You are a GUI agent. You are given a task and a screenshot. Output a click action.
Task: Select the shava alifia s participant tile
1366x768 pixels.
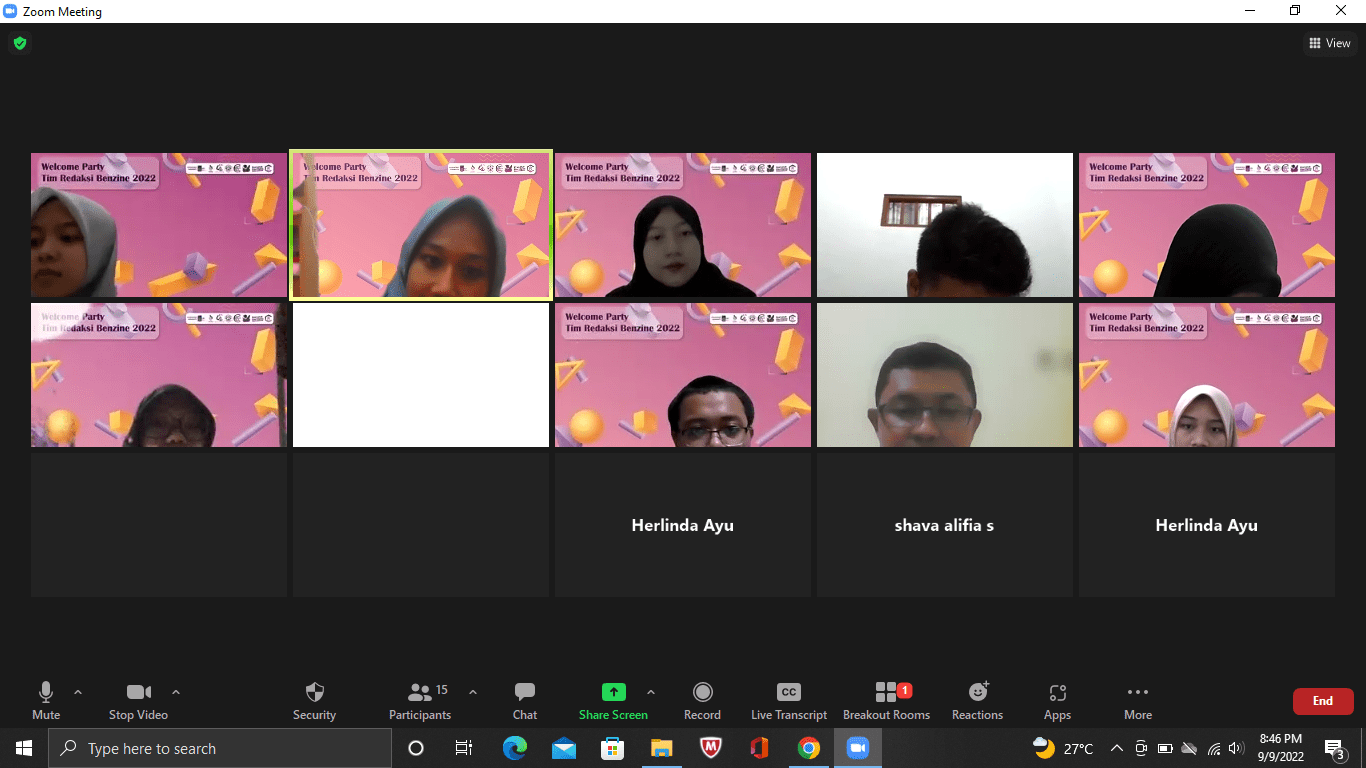944,525
